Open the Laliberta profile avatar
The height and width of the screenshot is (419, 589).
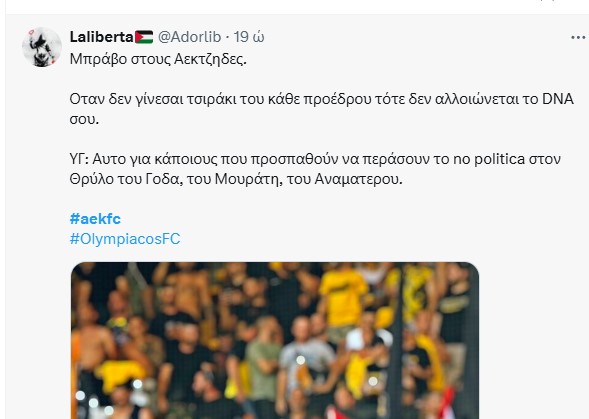(x=42, y=47)
